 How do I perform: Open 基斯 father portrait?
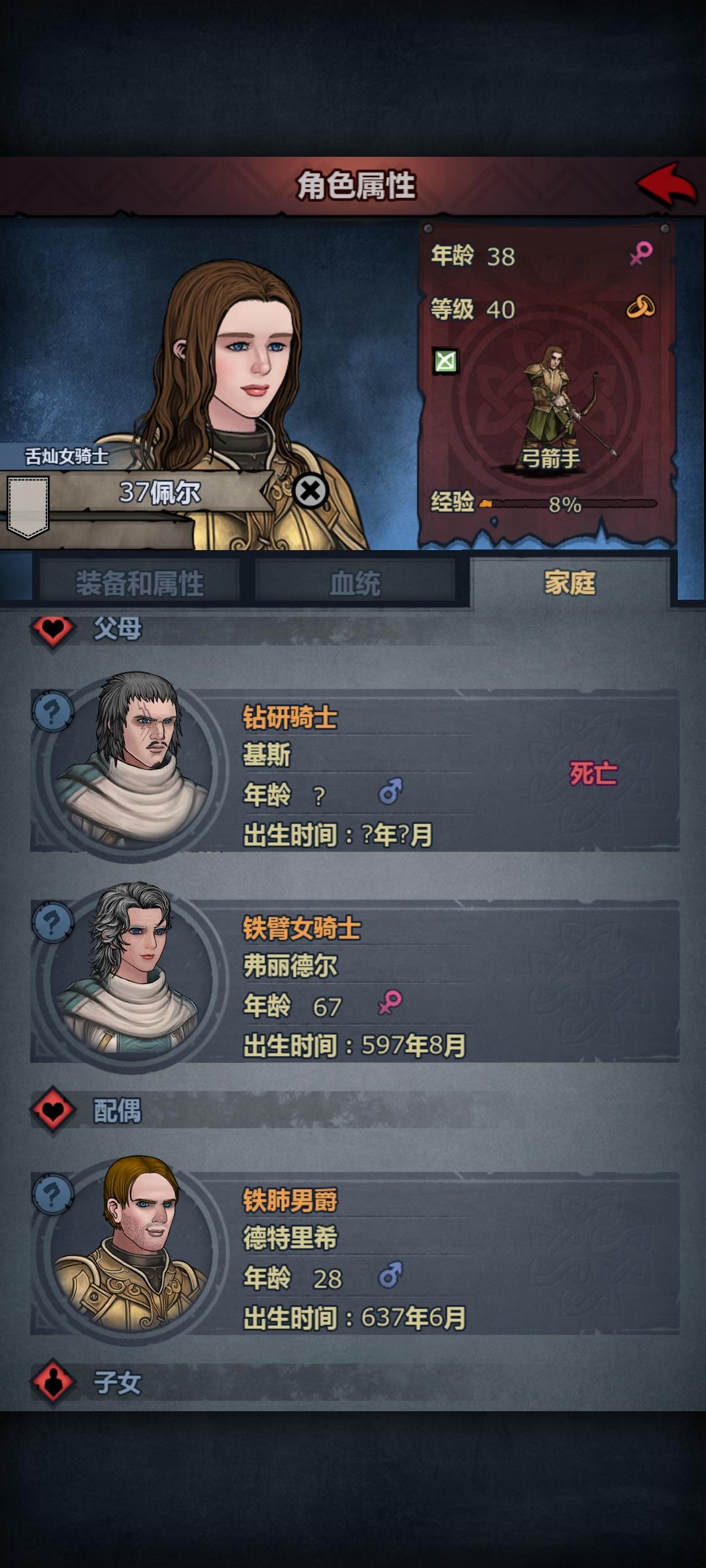pos(131,764)
